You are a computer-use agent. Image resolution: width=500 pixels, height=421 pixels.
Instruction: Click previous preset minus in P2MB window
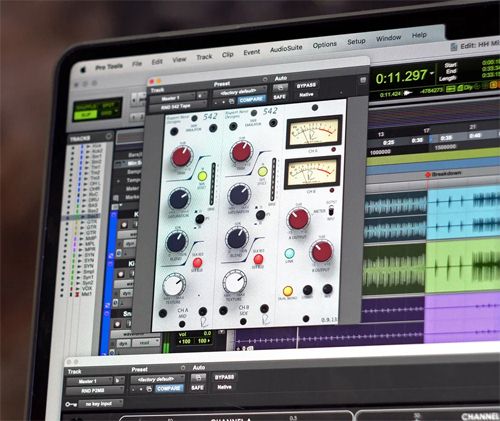pos(134,389)
